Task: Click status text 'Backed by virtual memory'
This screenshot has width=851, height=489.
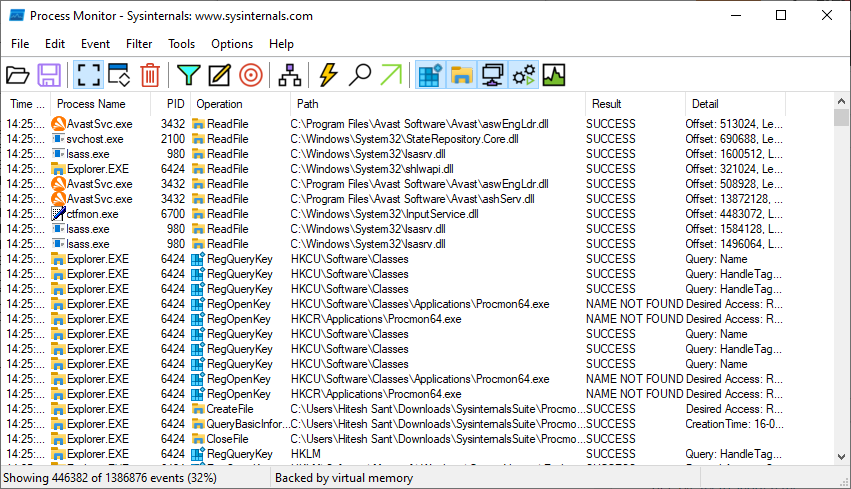Action: pyautogui.click(x=344, y=478)
